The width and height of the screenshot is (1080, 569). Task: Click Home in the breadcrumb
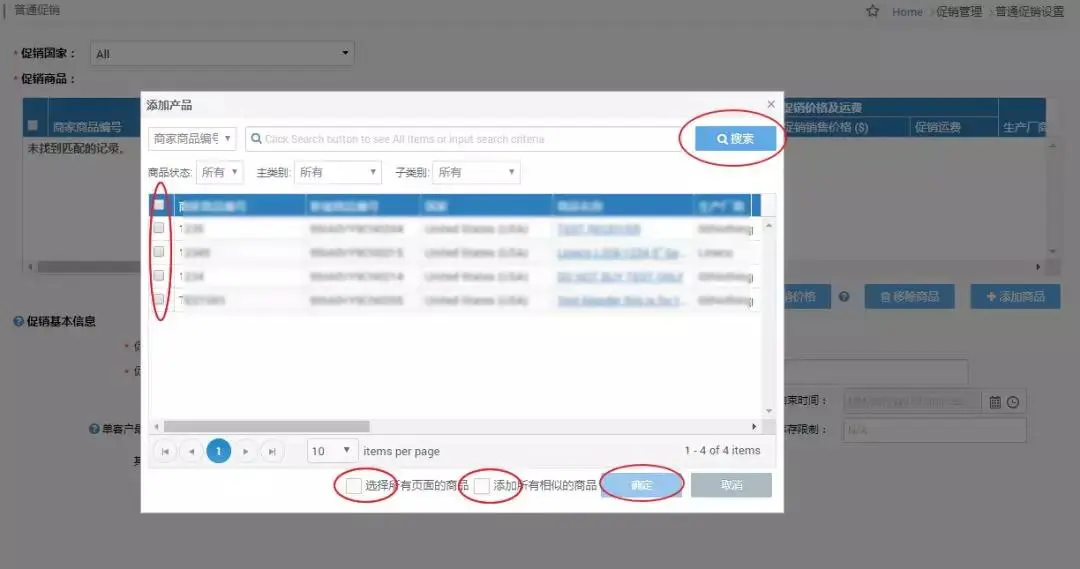point(907,12)
